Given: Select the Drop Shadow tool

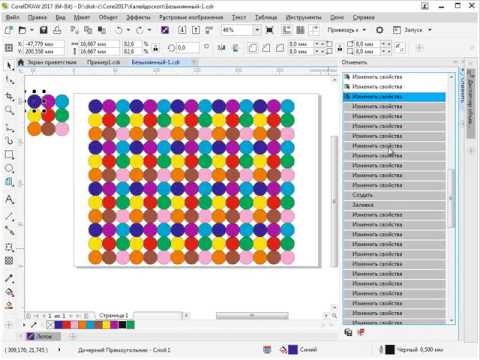Looking at the screenshot, I should [9, 247].
